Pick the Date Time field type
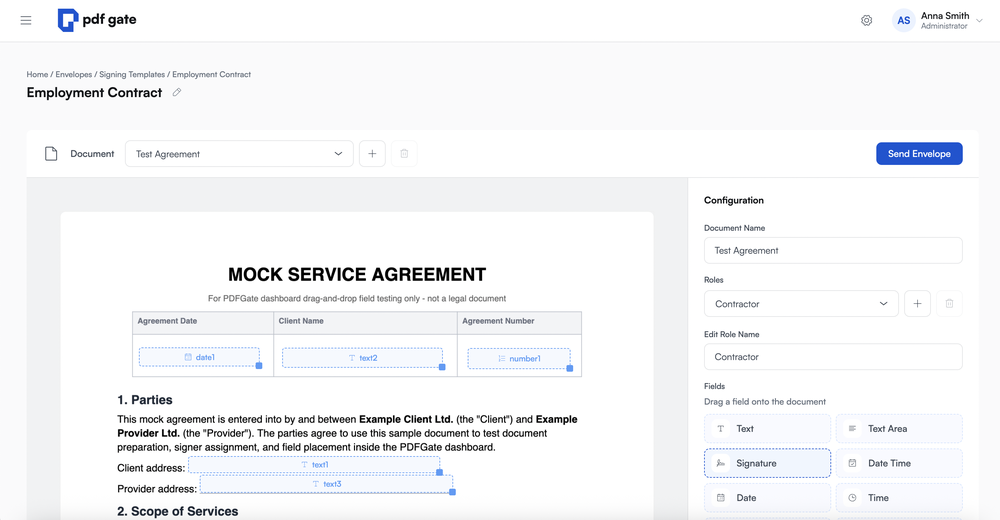The image size is (1000, 520). [x=899, y=463]
